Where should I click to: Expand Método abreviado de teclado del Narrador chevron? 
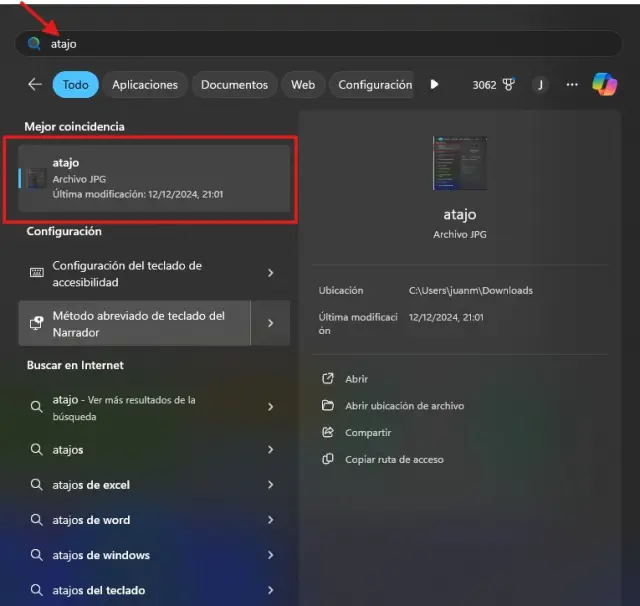pos(271,323)
